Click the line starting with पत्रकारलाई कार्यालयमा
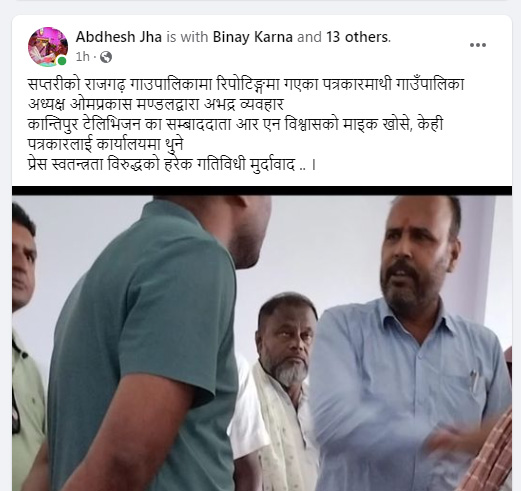 106,144
